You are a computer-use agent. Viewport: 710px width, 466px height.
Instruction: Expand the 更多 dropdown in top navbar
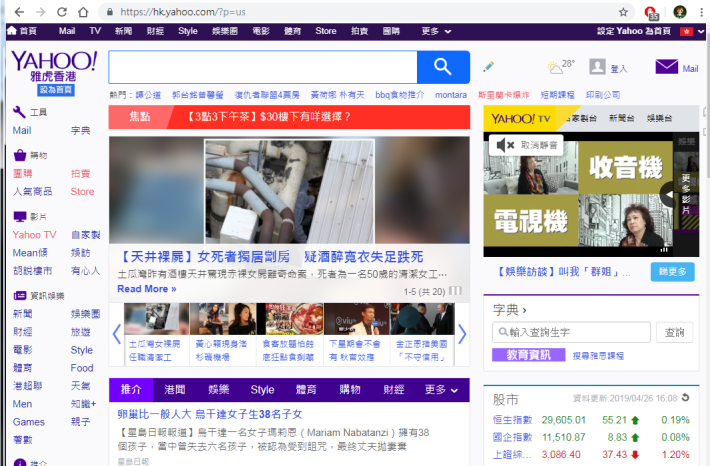[x=436, y=31]
